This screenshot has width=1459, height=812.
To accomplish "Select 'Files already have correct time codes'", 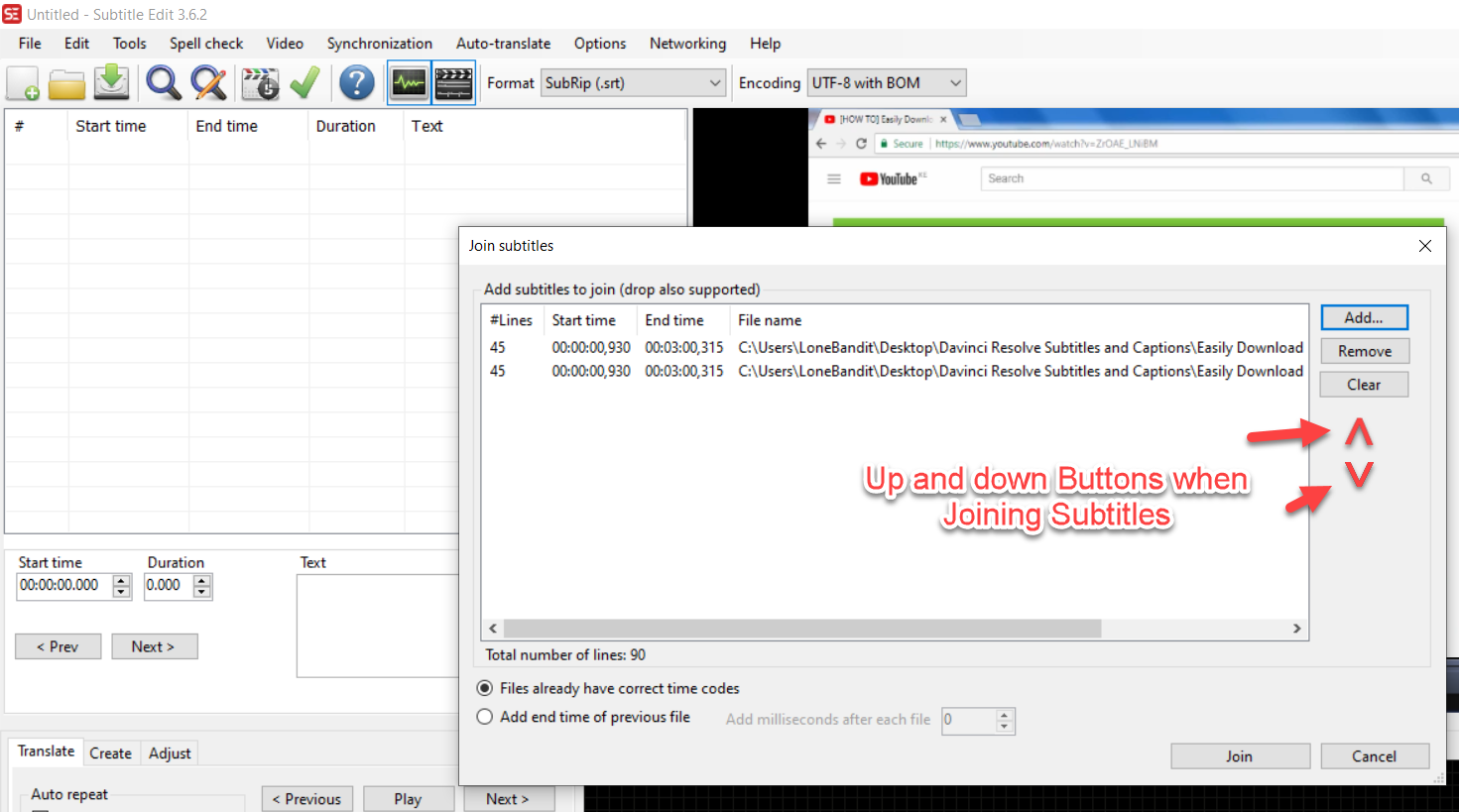I will 484,687.
